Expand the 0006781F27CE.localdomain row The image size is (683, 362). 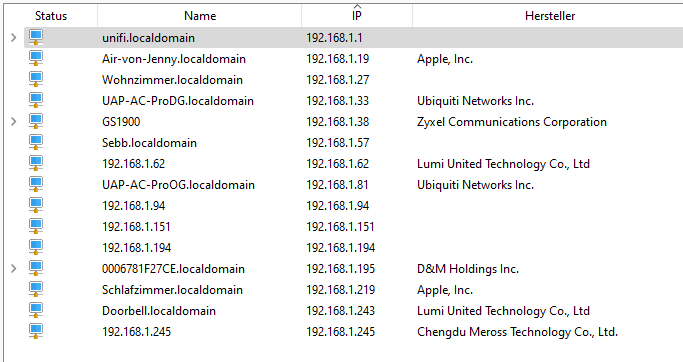click(x=14, y=269)
